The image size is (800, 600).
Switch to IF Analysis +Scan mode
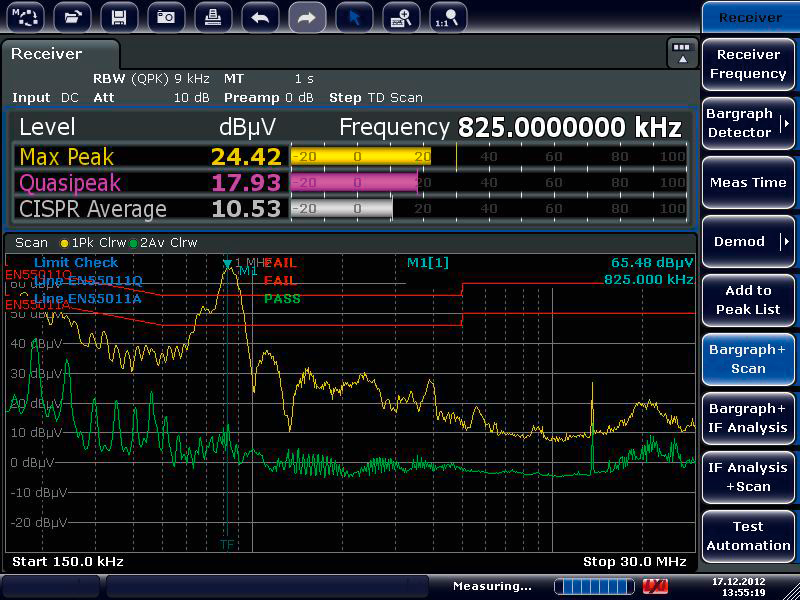tap(748, 477)
